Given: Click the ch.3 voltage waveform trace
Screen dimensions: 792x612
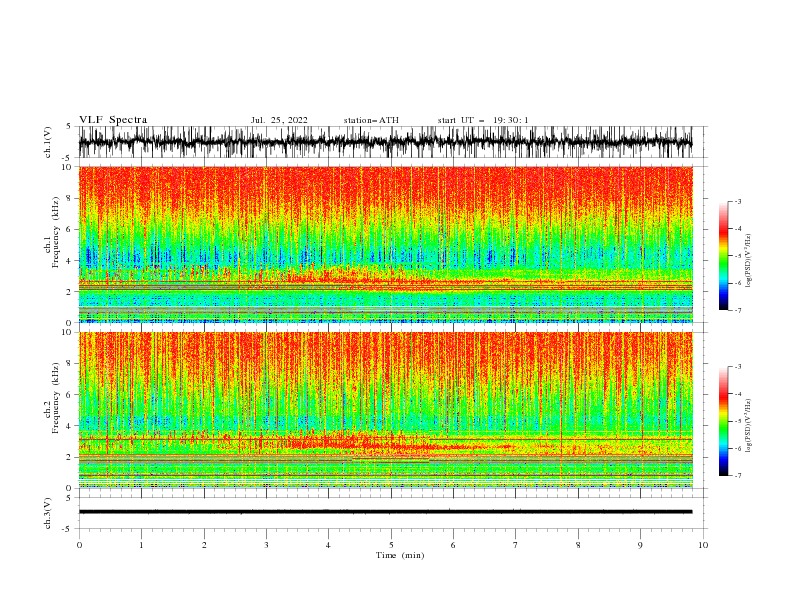Looking at the screenshot, I should coord(385,512).
